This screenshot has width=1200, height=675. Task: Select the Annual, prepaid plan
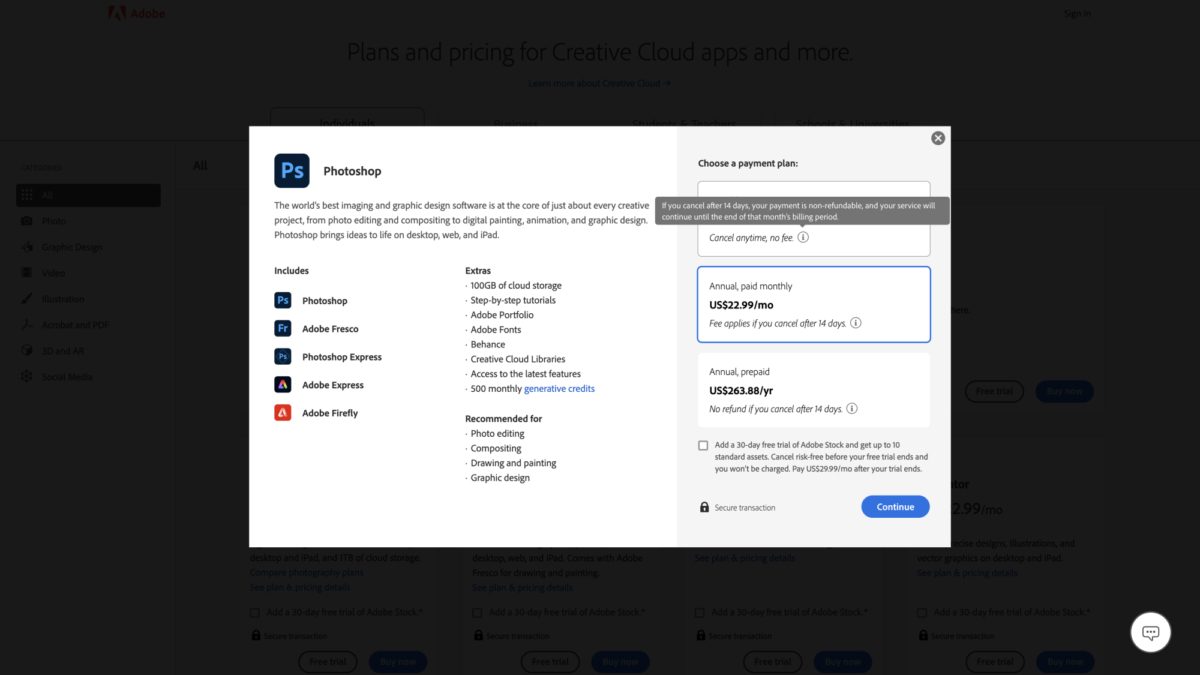pyautogui.click(x=813, y=390)
